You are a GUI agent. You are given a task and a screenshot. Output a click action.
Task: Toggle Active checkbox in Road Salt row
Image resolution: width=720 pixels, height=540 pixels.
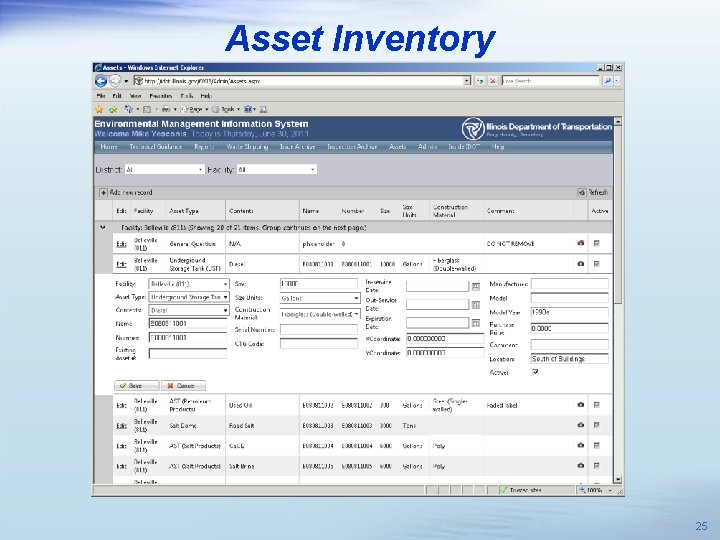pyautogui.click(x=596, y=425)
